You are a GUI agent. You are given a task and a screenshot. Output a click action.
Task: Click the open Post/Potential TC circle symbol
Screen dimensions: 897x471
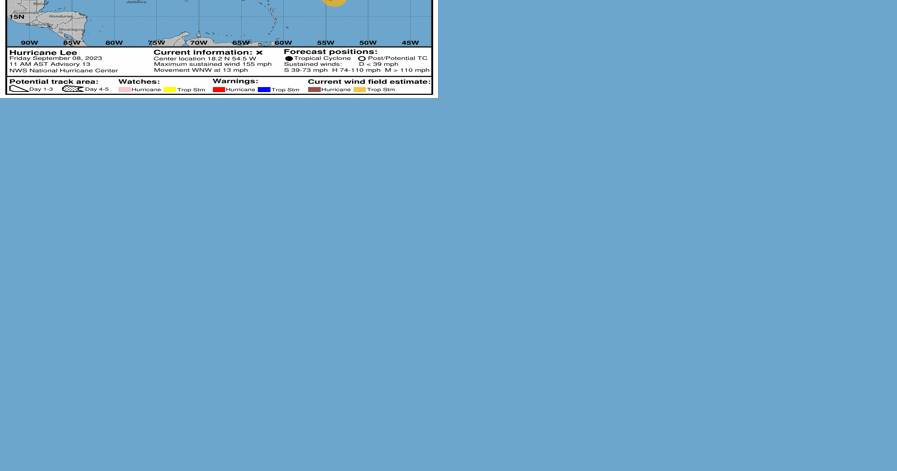tap(362, 58)
